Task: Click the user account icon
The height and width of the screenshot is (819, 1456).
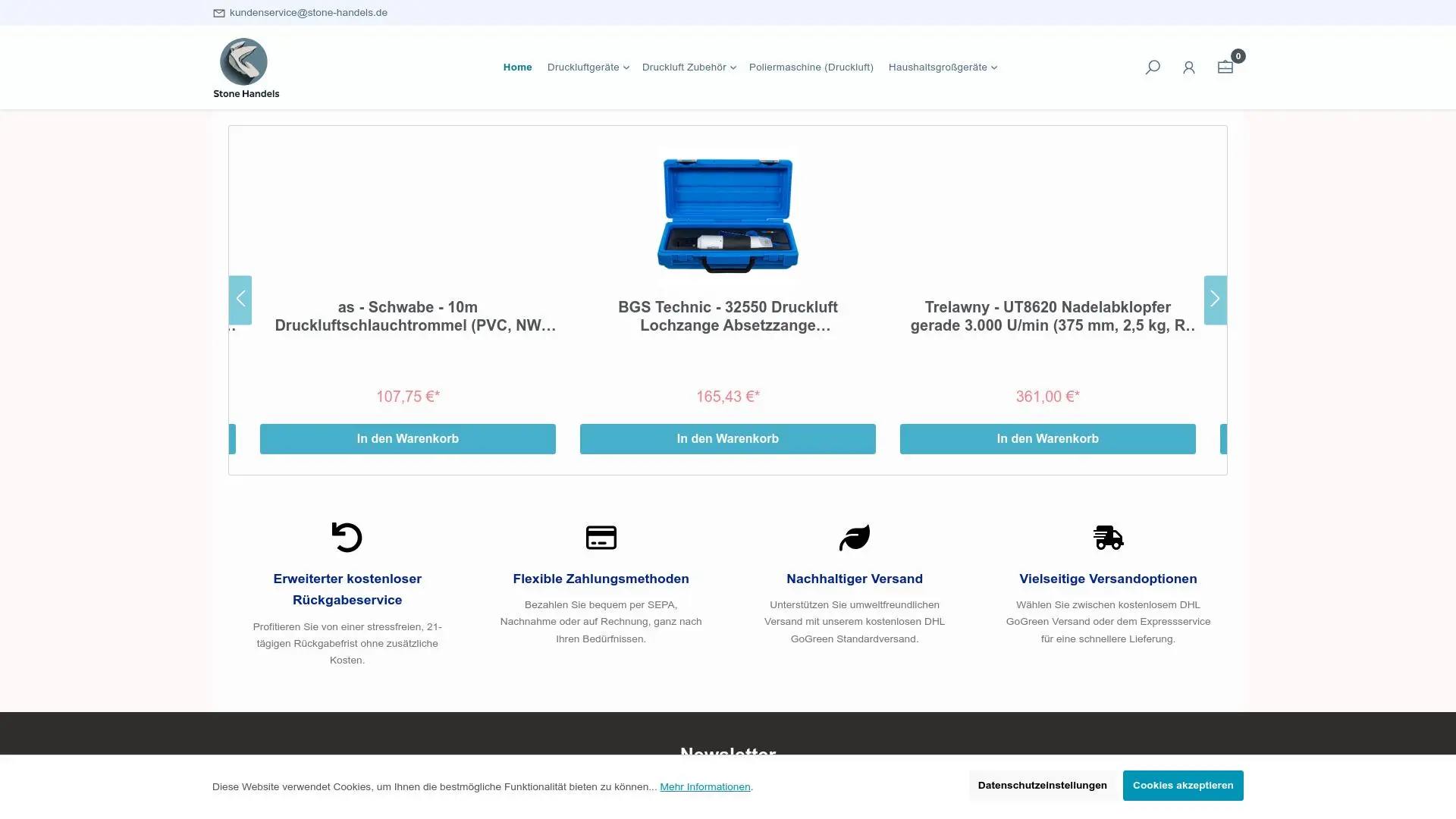Action: (1188, 67)
